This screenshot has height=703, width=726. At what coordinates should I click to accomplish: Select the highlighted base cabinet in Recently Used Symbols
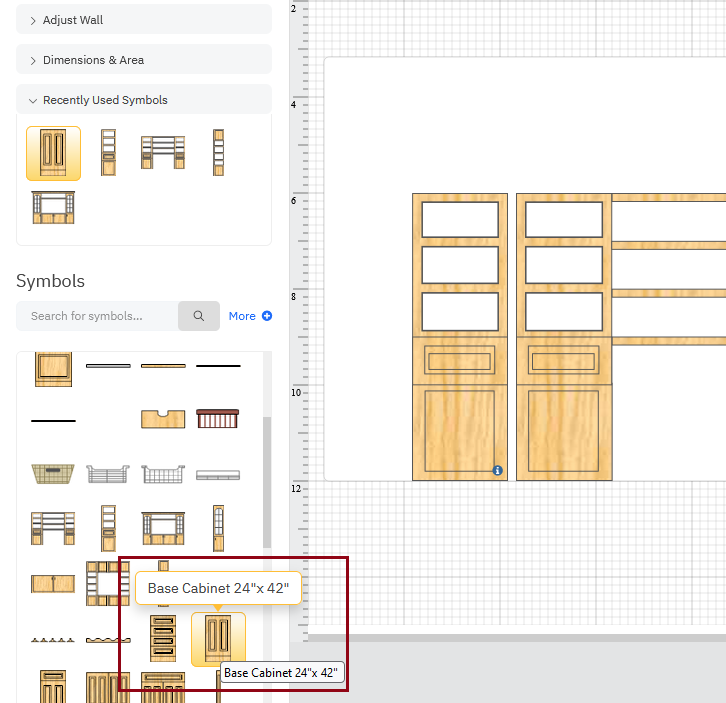click(53, 153)
